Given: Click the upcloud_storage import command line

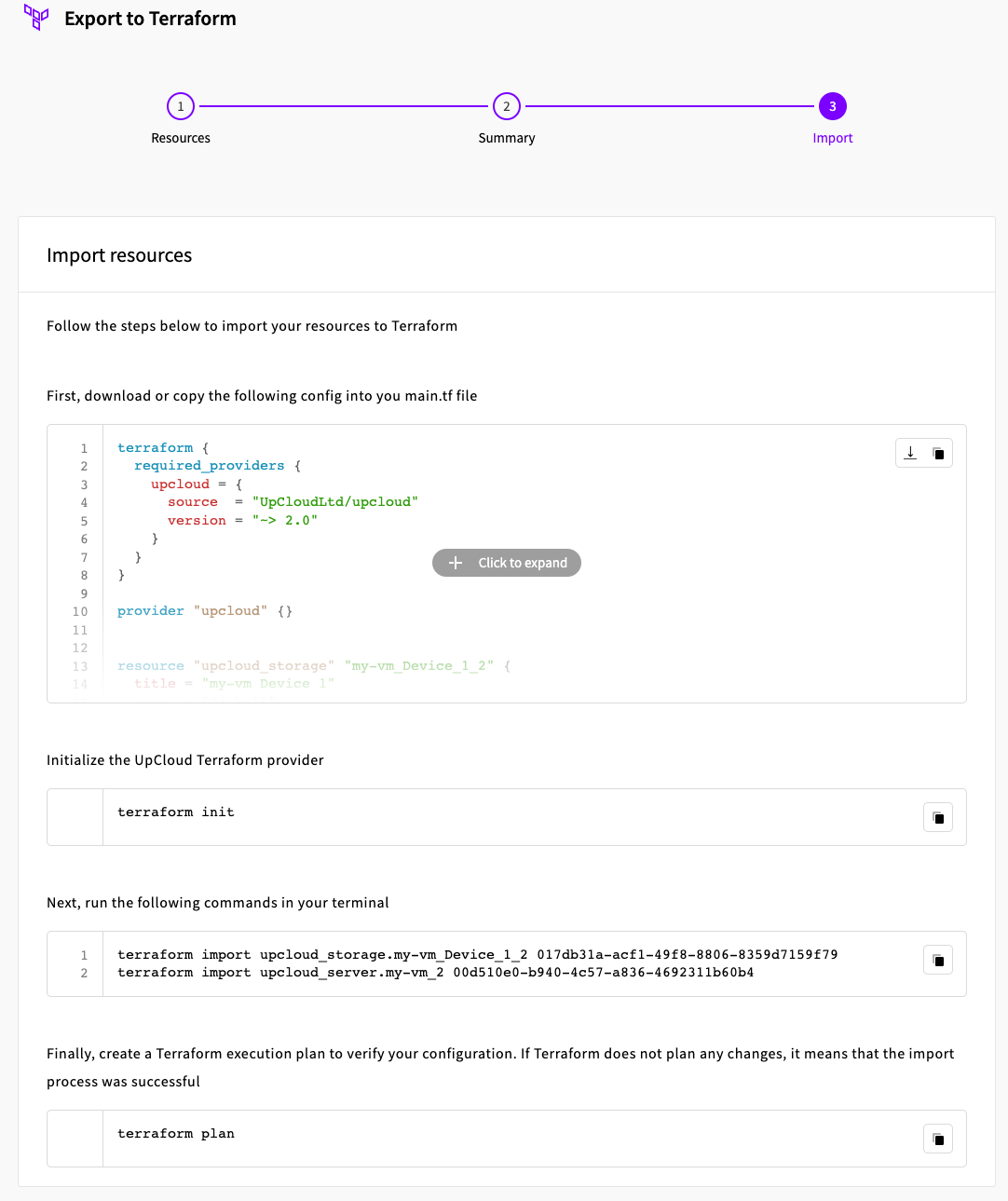Looking at the screenshot, I should pos(478,954).
